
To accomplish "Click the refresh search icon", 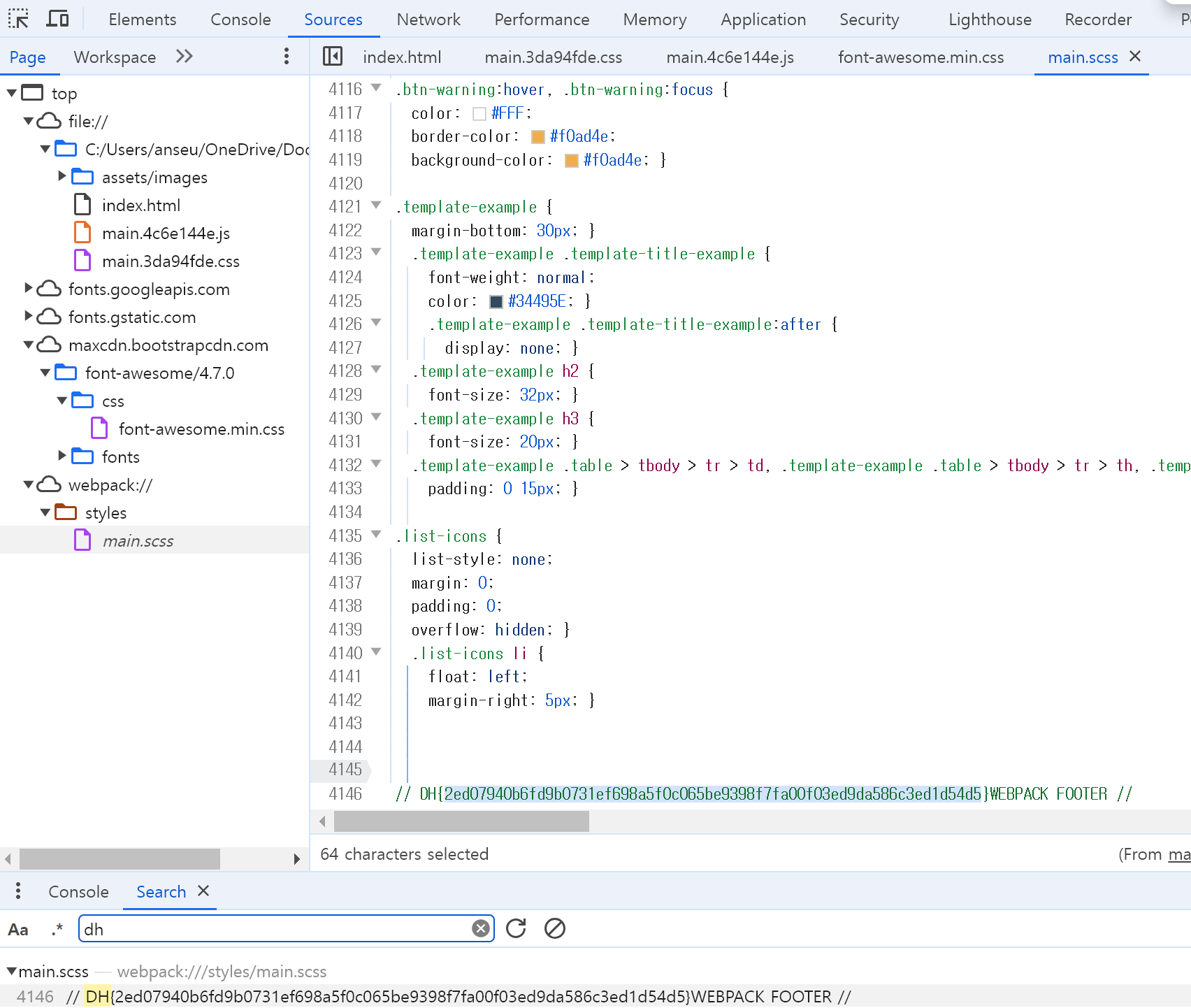I will (x=516, y=928).
